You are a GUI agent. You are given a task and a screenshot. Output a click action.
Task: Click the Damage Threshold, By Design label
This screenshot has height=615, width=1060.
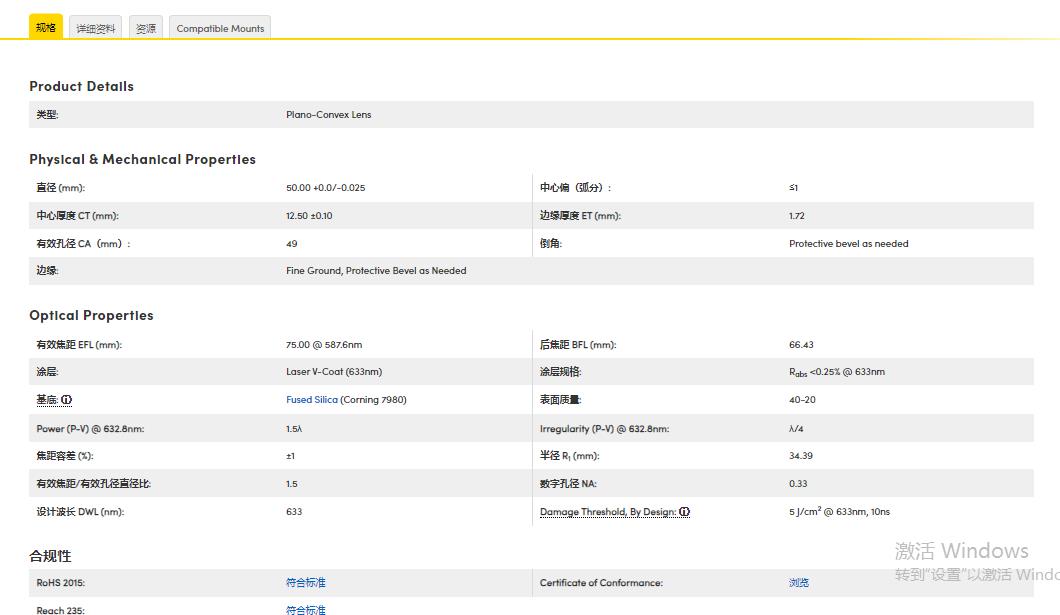608,512
